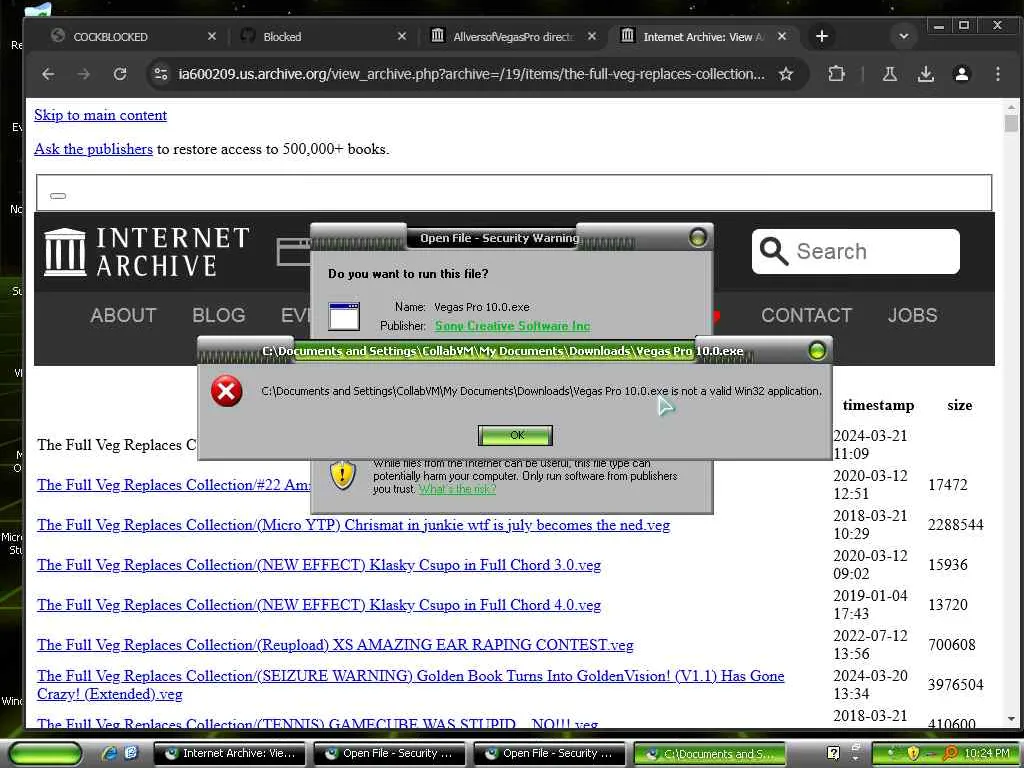This screenshot has height=768, width=1024.
Task: Click the Sony Creative Software Inc publisher link
Action: click(x=513, y=325)
